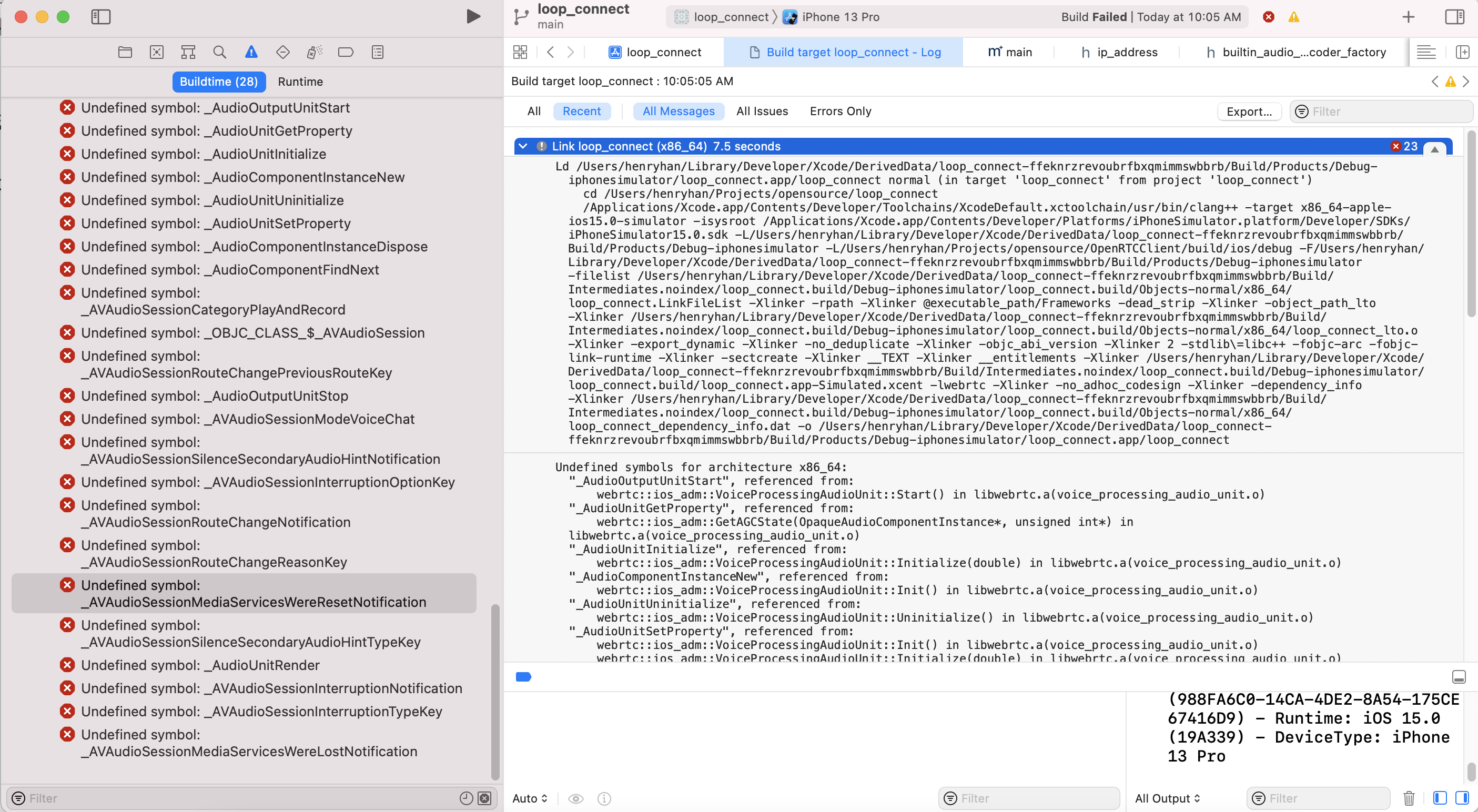Open the Source Control navigator icon
Image resolution: width=1478 pixels, height=812 pixels.
pos(157,52)
